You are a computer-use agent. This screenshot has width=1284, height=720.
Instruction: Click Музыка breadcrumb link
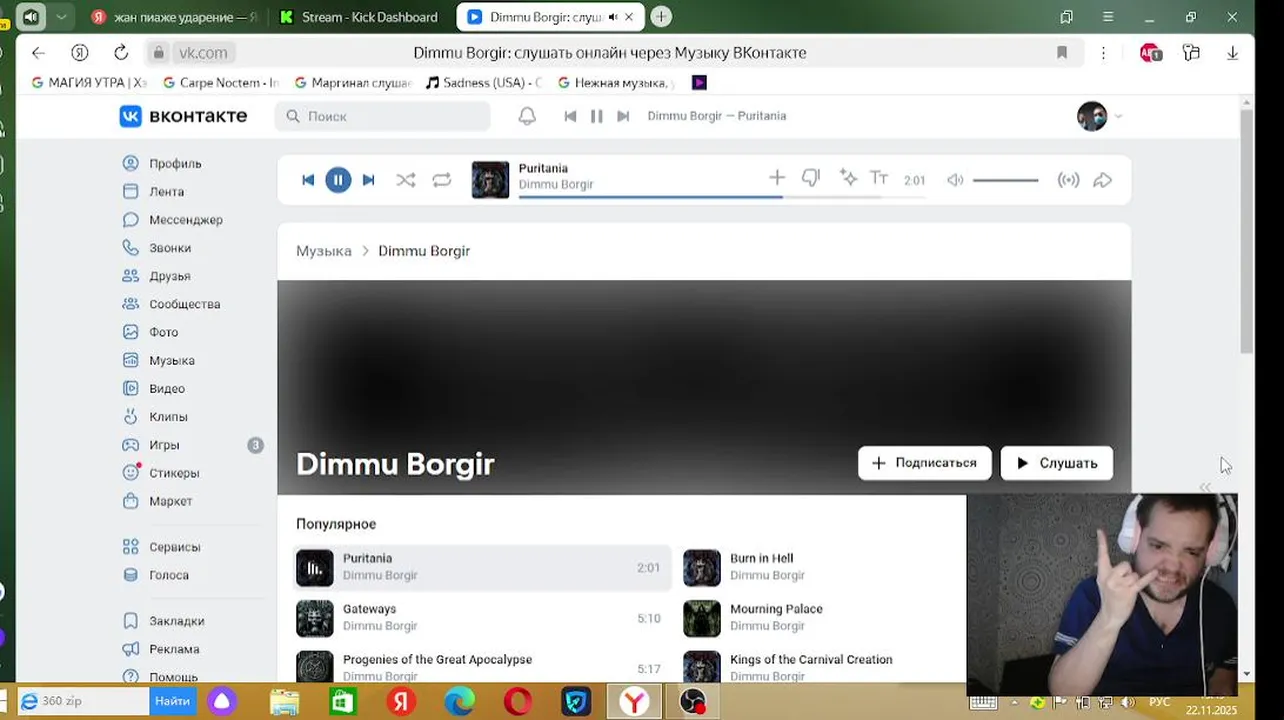coord(324,251)
